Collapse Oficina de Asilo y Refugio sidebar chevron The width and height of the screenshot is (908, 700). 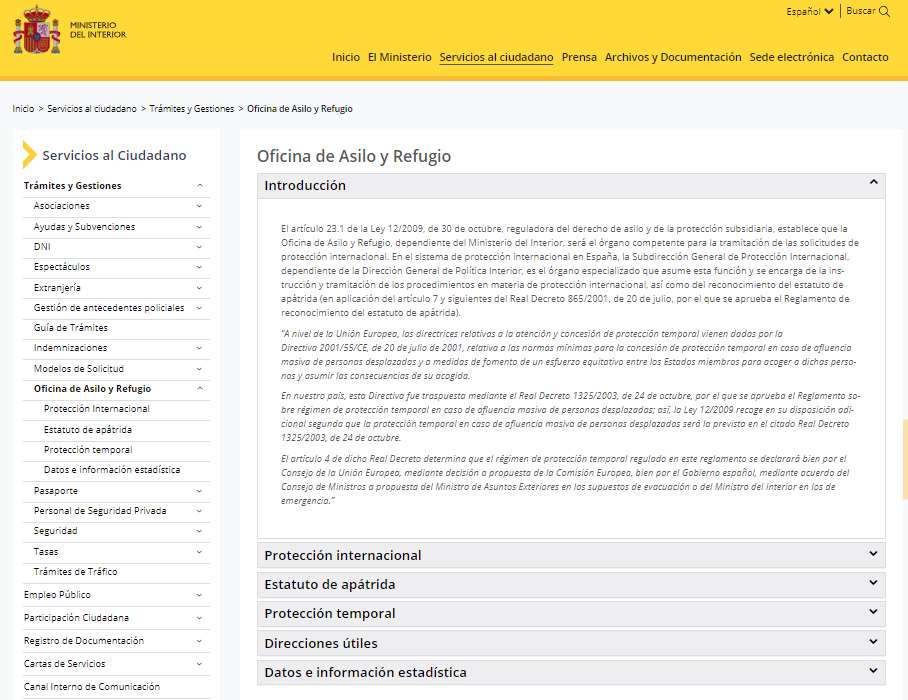199,389
